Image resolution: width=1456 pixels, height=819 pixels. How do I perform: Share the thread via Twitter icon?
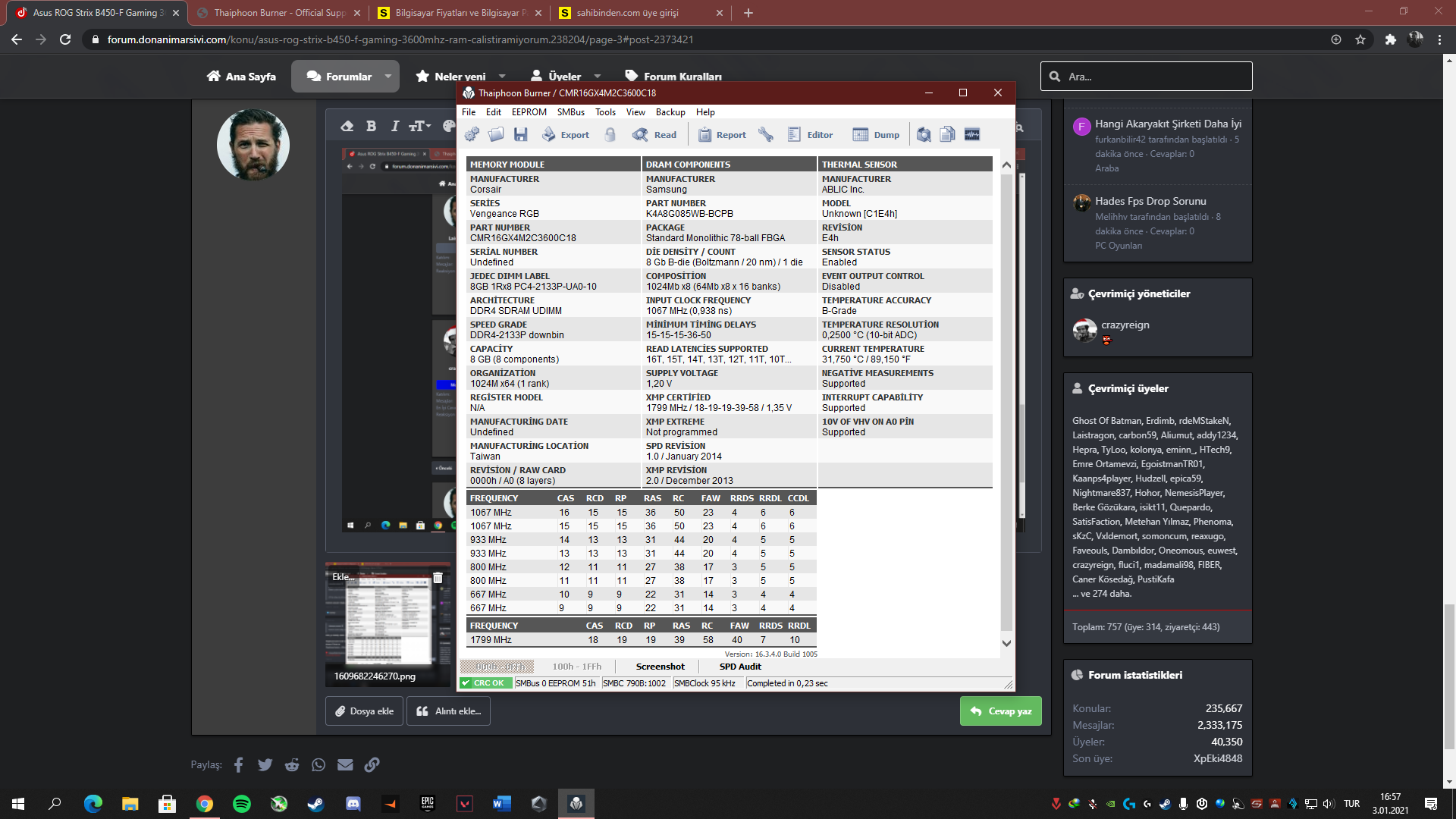[x=265, y=764]
